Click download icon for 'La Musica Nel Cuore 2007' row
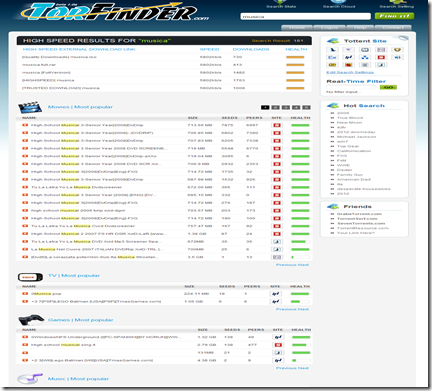The height and width of the screenshot is (391, 432). (x=25, y=249)
